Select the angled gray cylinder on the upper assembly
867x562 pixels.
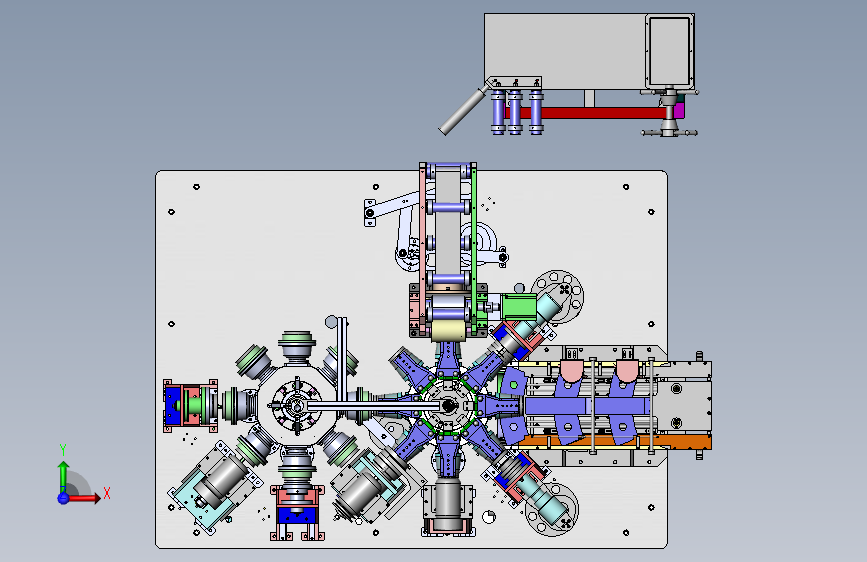464,110
